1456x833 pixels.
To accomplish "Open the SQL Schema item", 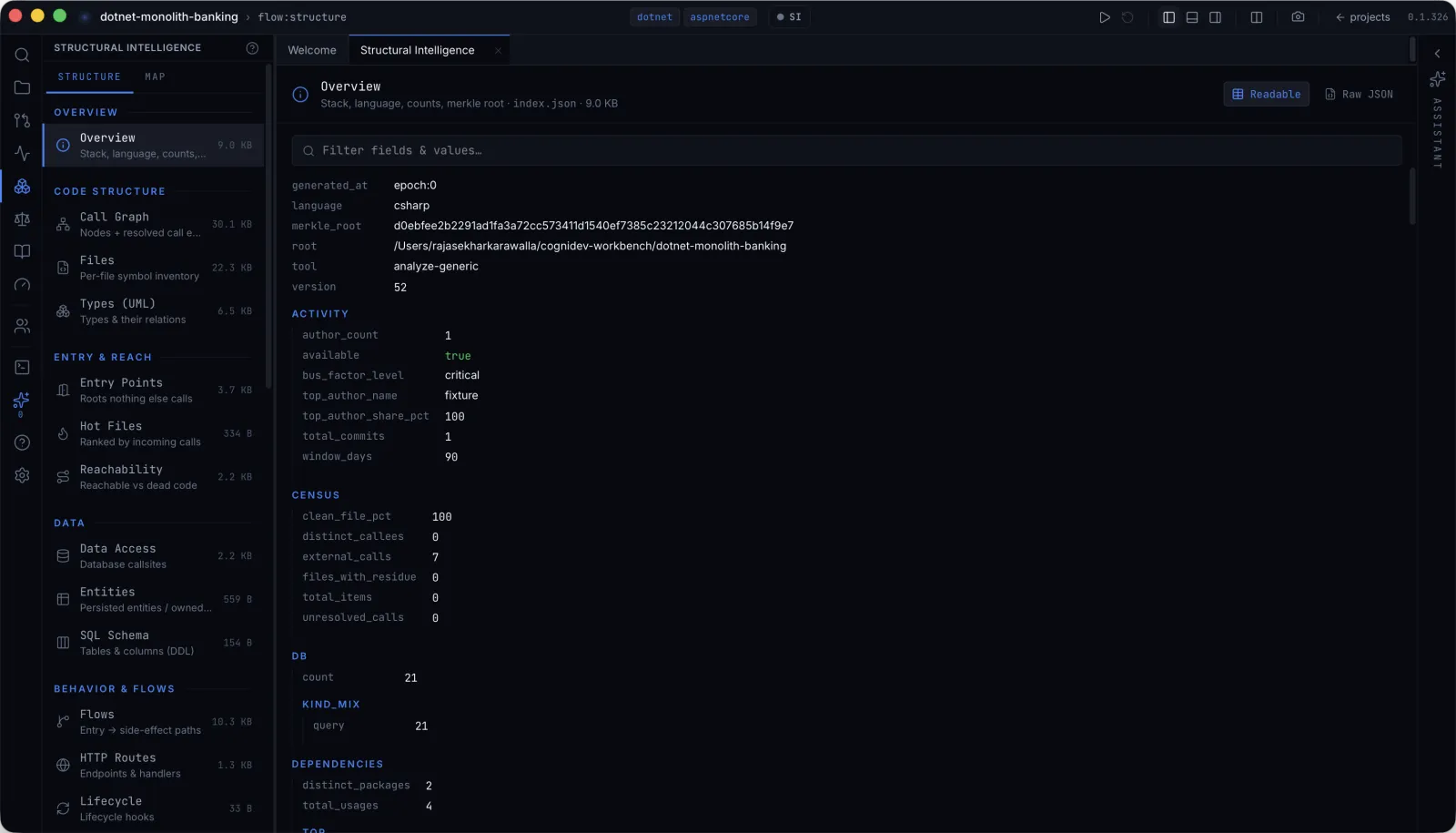I will pyautogui.click(x=153, y=643).
